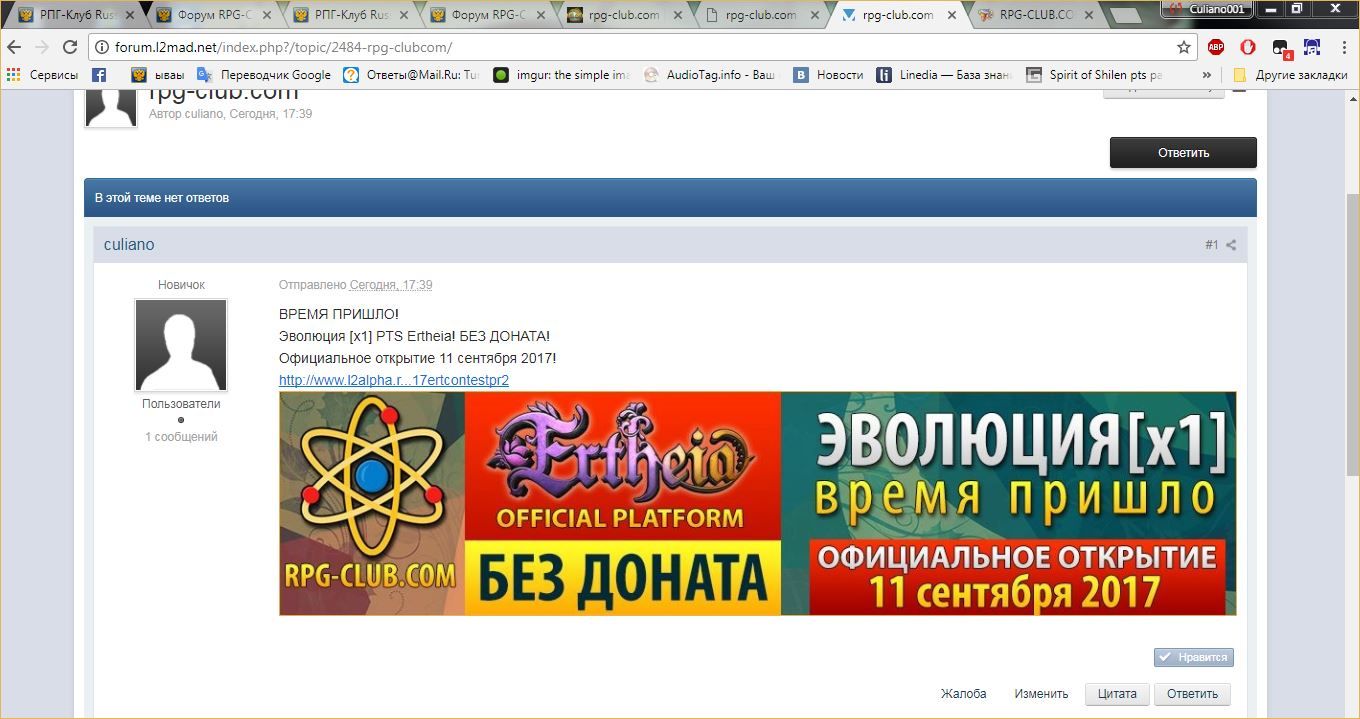Switch to rpg-club.com tab with game icon

tap(625, 15)
